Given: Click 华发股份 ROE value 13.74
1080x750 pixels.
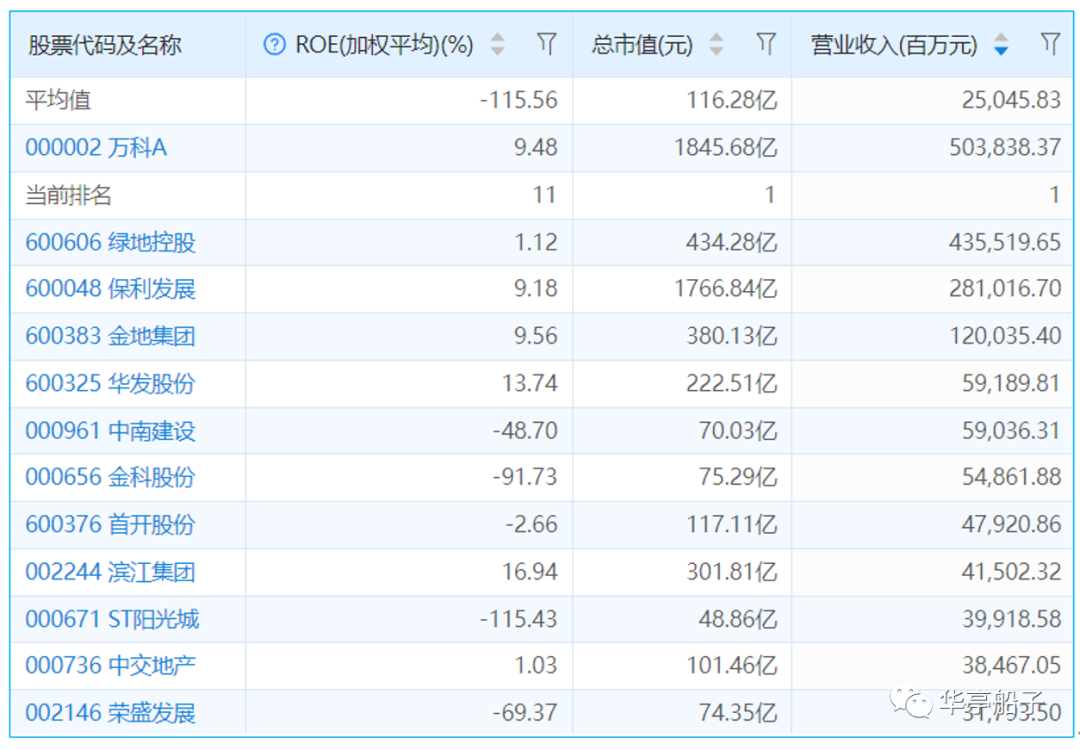Looking at the screenshot, I should tap(530, 383).
